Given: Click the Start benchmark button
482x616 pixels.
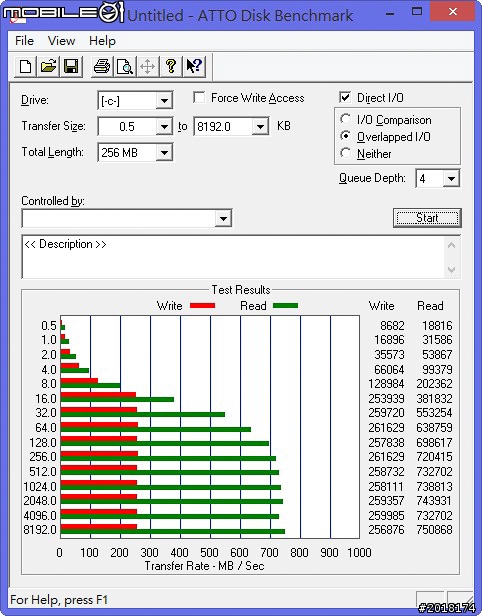Looking at the screenshot, I should tap(427, 218).
